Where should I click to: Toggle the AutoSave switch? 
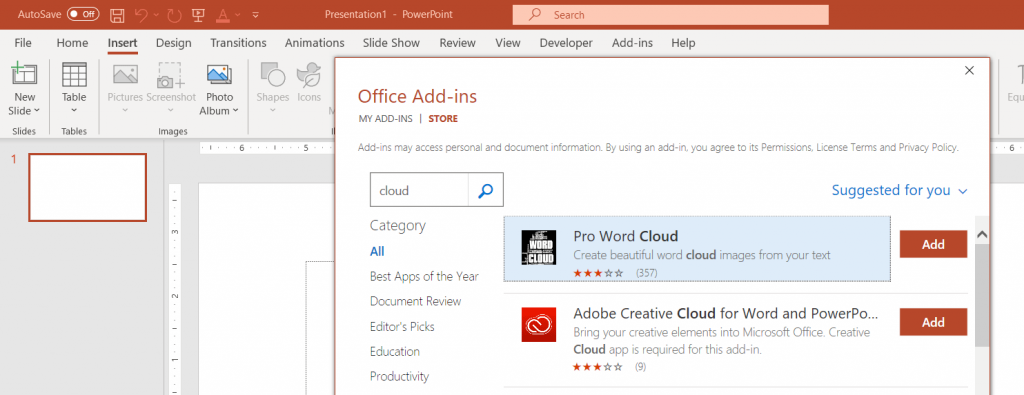[83, 14]
